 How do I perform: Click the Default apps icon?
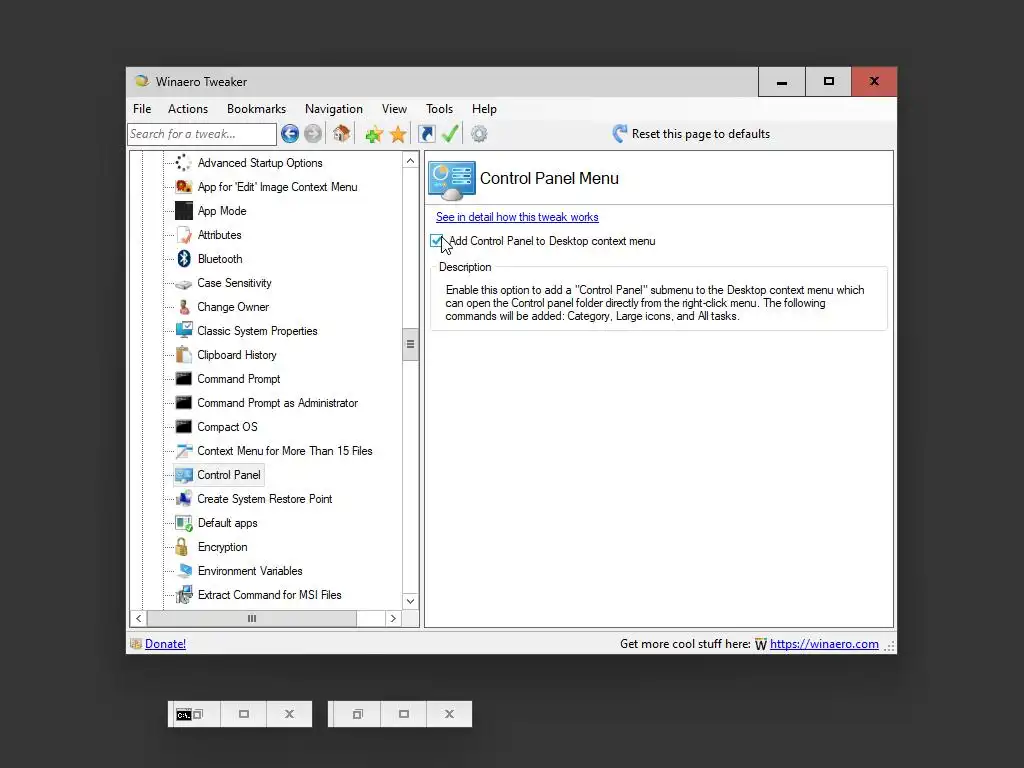[x=184, y=523]
